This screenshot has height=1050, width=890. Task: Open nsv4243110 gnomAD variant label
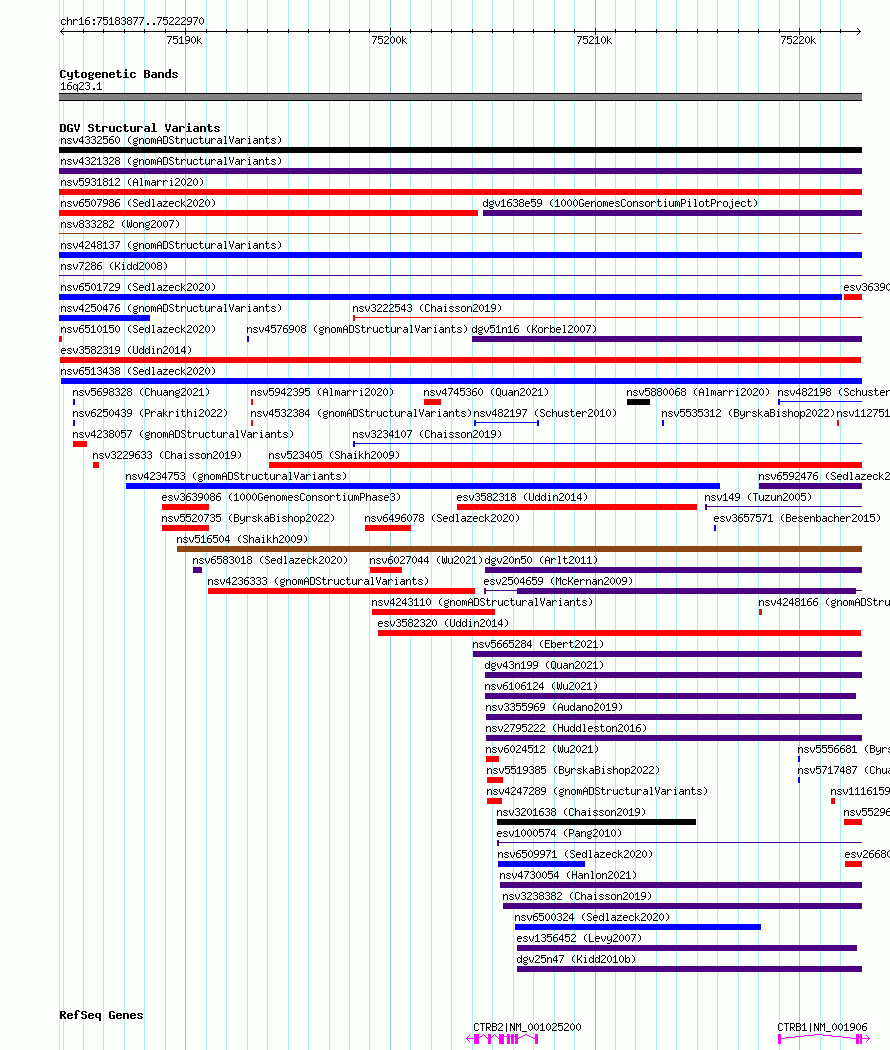[x=482, y=603]
